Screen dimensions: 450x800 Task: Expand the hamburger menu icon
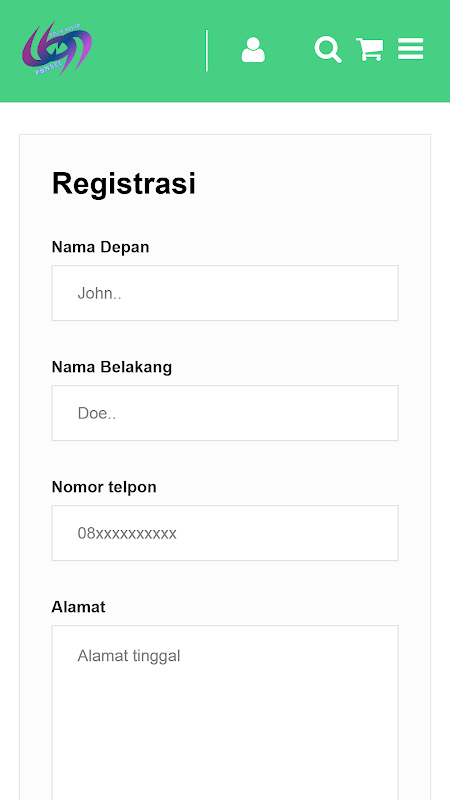(x=411, y=49)
